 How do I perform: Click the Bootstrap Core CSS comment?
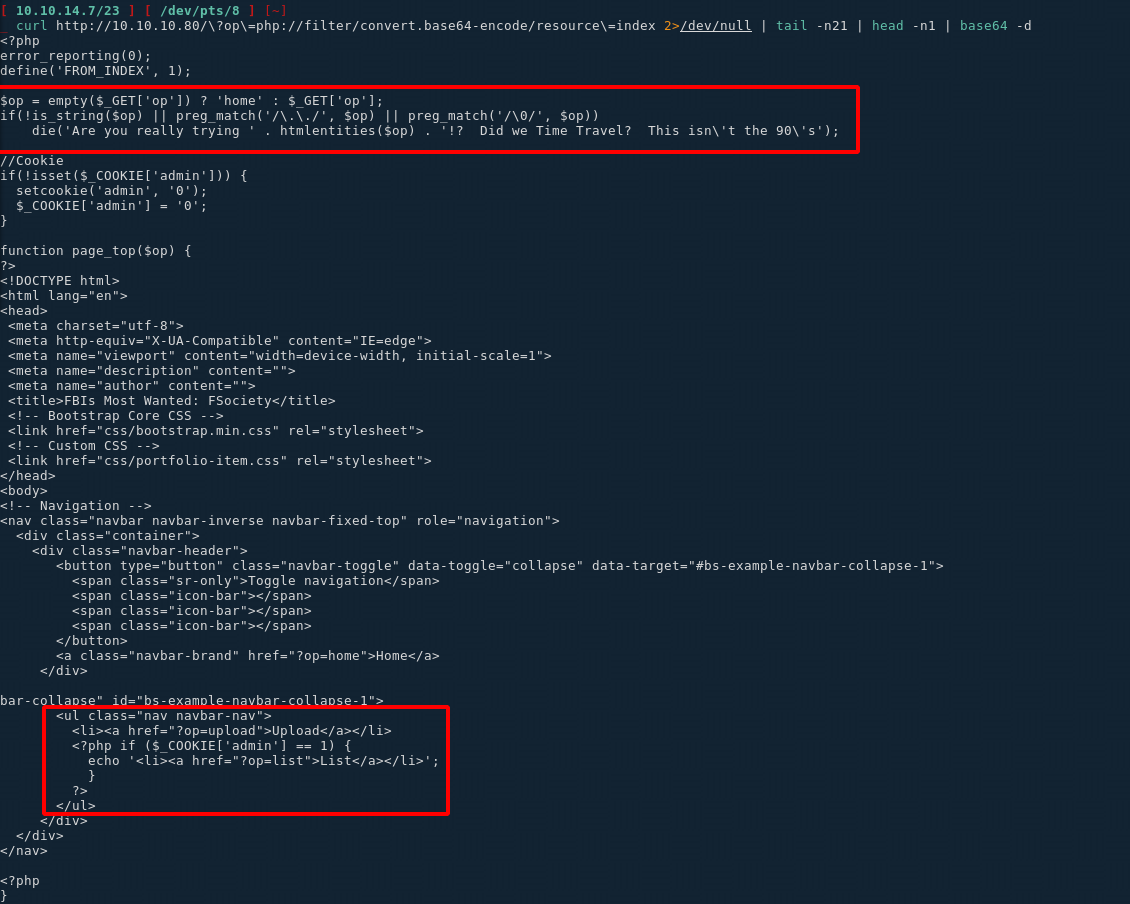point(116,416)
